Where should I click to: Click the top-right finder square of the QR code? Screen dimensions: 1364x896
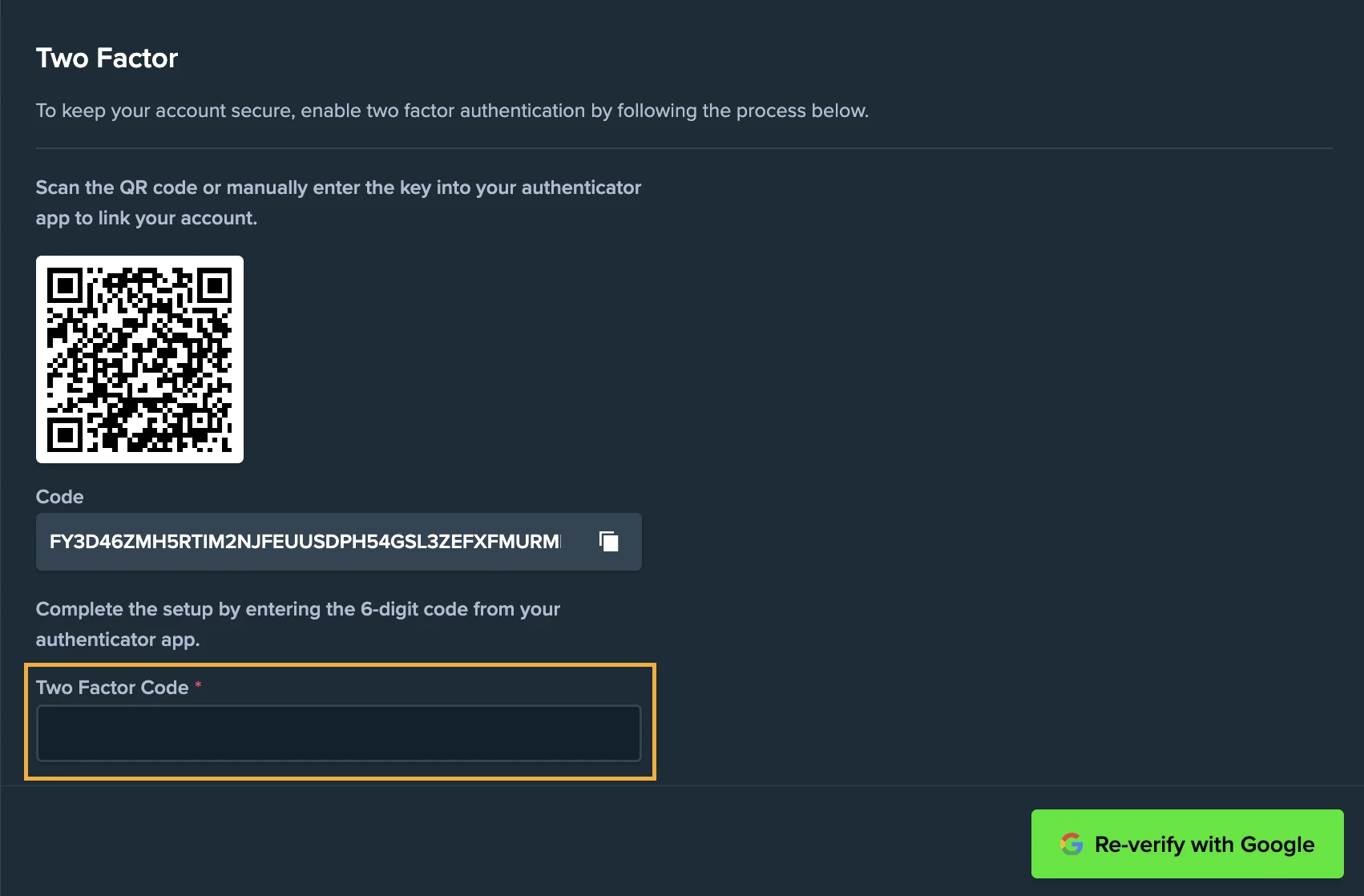click(214, 285)
